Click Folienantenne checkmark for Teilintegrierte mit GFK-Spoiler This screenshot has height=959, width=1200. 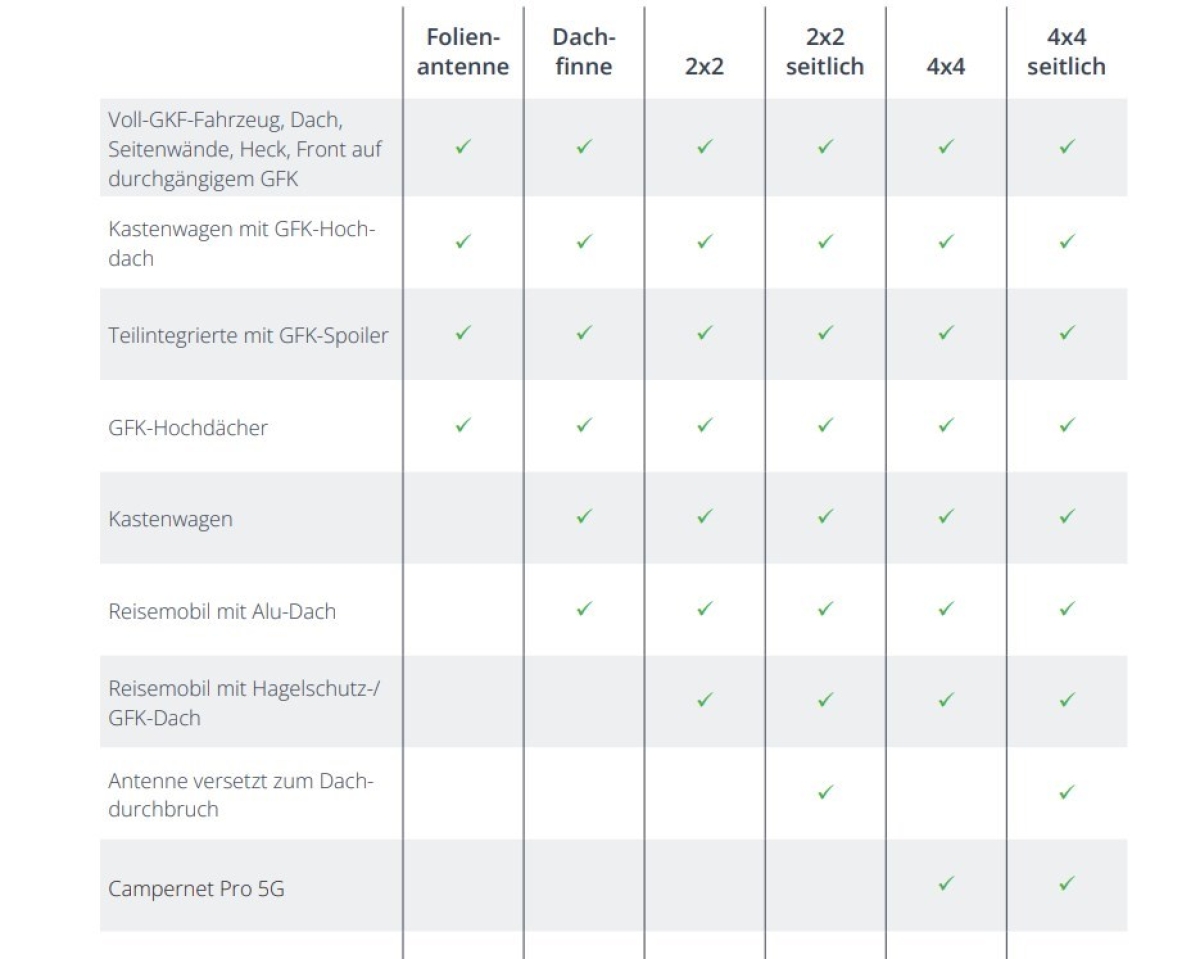pos(463,332)
